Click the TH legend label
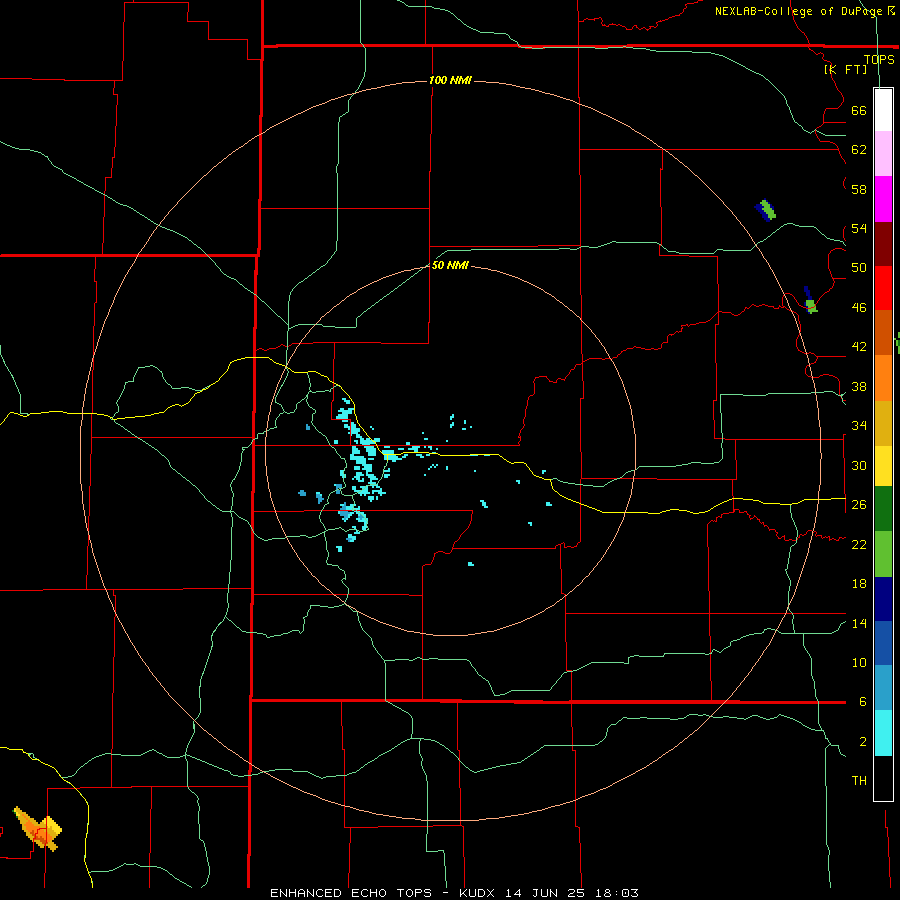 pos(859,781)
